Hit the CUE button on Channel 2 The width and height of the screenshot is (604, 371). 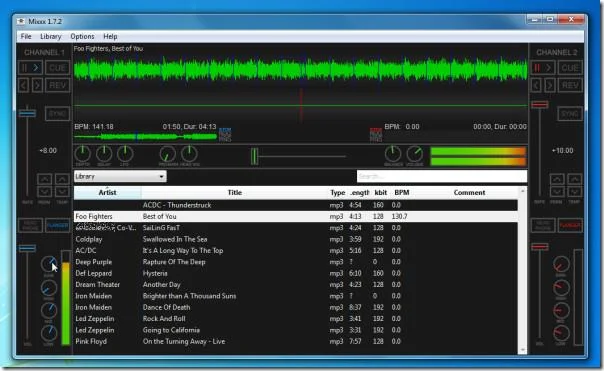tap(570, 68)
